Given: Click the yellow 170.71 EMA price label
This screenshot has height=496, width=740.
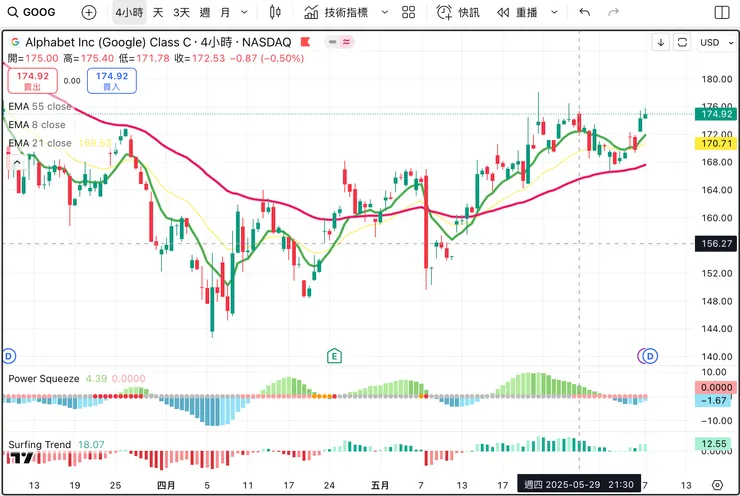Looking at the screenshot, I should pos(716,143).
